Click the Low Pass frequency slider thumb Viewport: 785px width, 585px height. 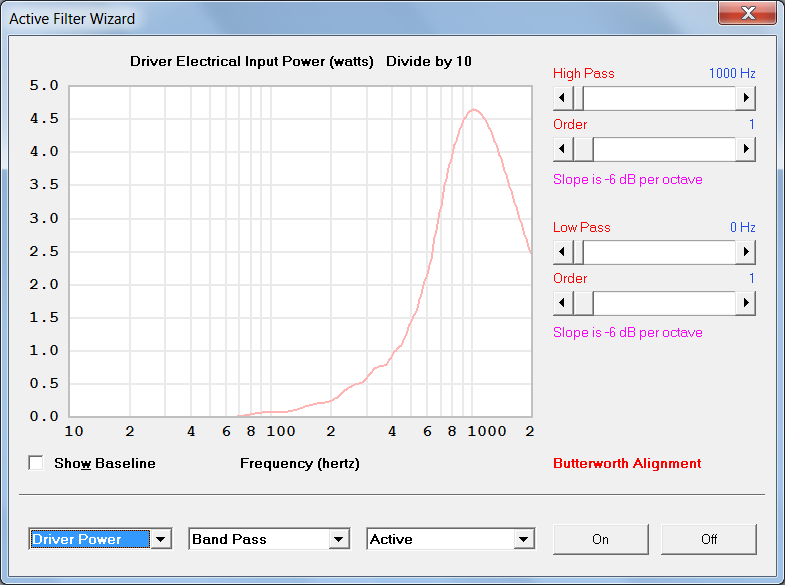coord(578,252)
